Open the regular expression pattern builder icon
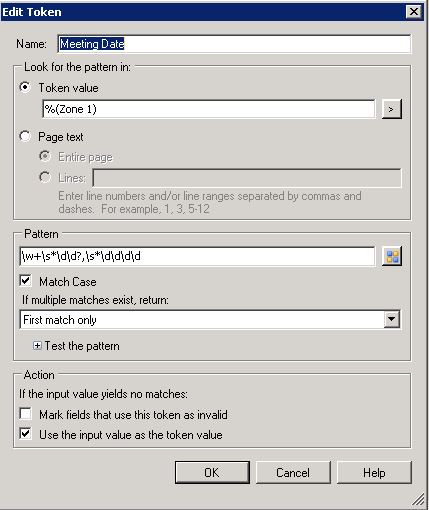The image size is (429, 510). 392,256
